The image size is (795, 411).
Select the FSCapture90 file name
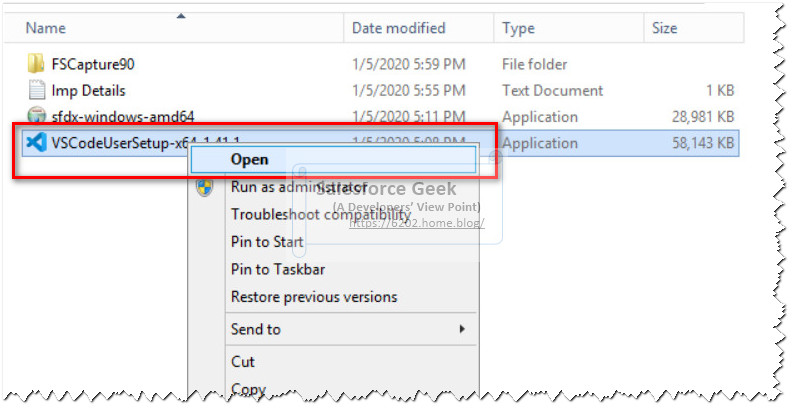point(93,64)
